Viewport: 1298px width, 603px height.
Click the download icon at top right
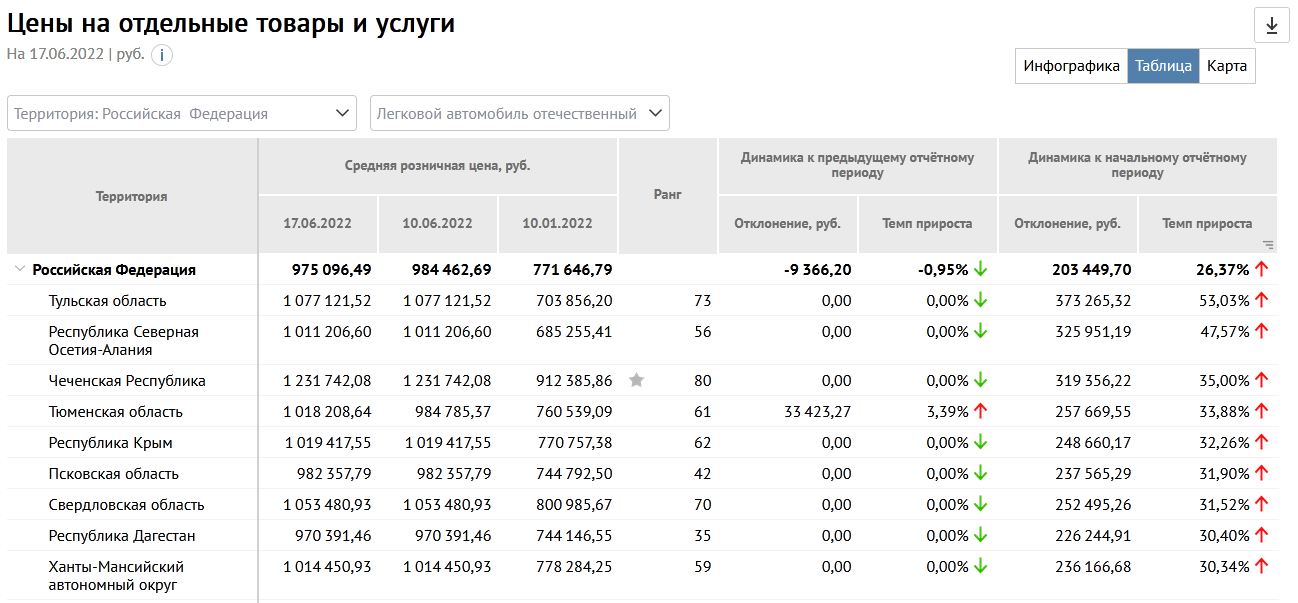point(1271,26)
